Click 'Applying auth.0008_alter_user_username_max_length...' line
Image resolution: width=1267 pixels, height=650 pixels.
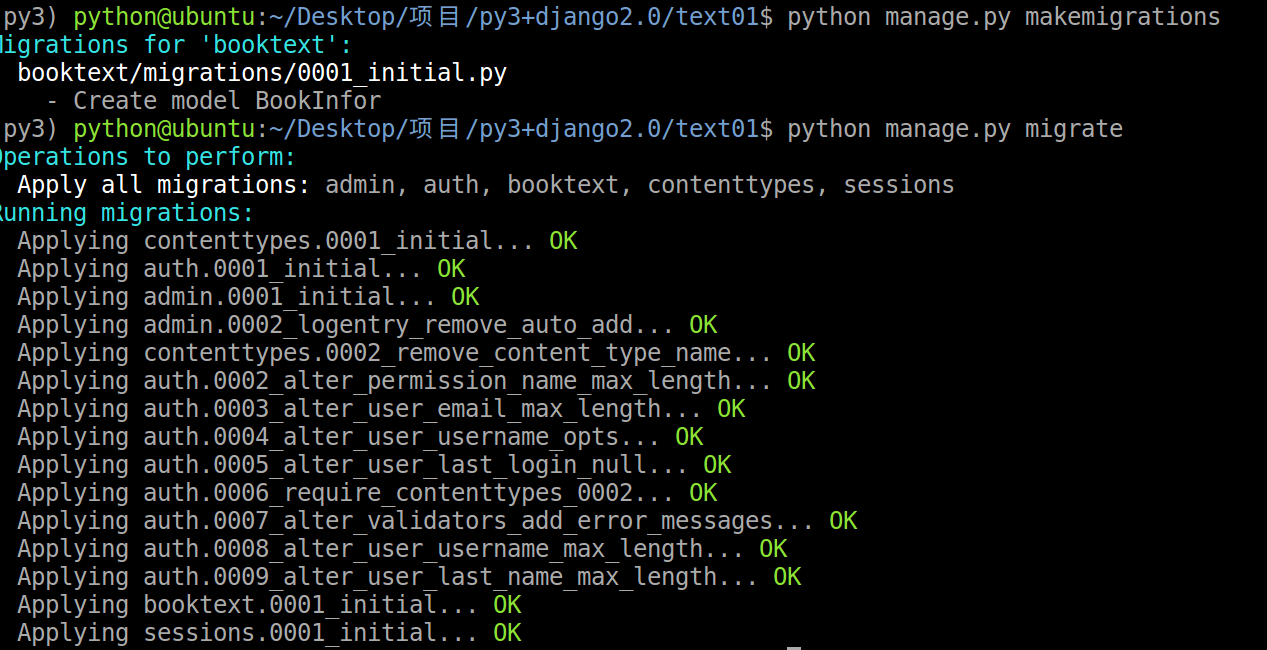pos(381,549)
